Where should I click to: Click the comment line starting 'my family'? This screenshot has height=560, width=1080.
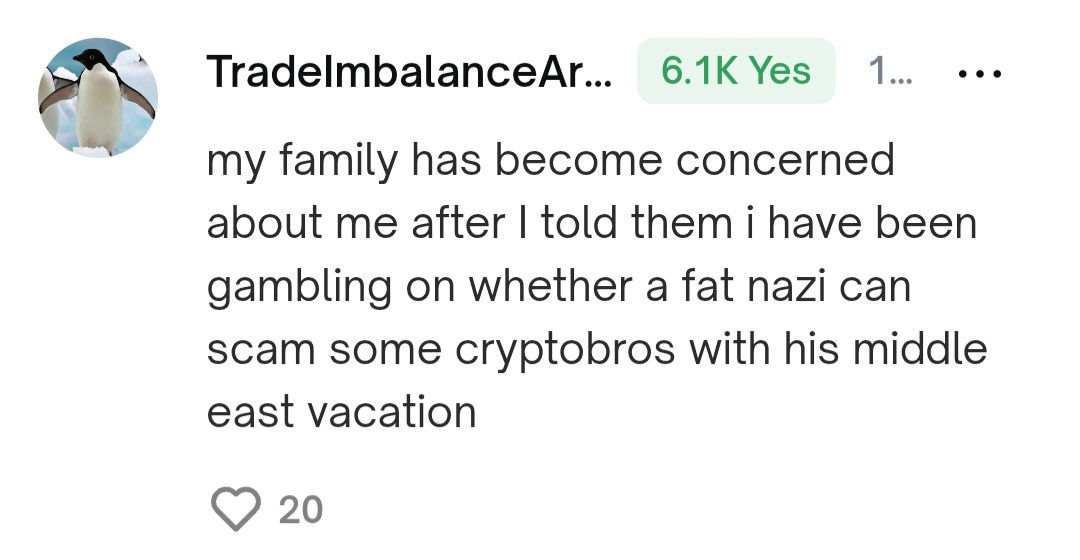click(550, 161)
